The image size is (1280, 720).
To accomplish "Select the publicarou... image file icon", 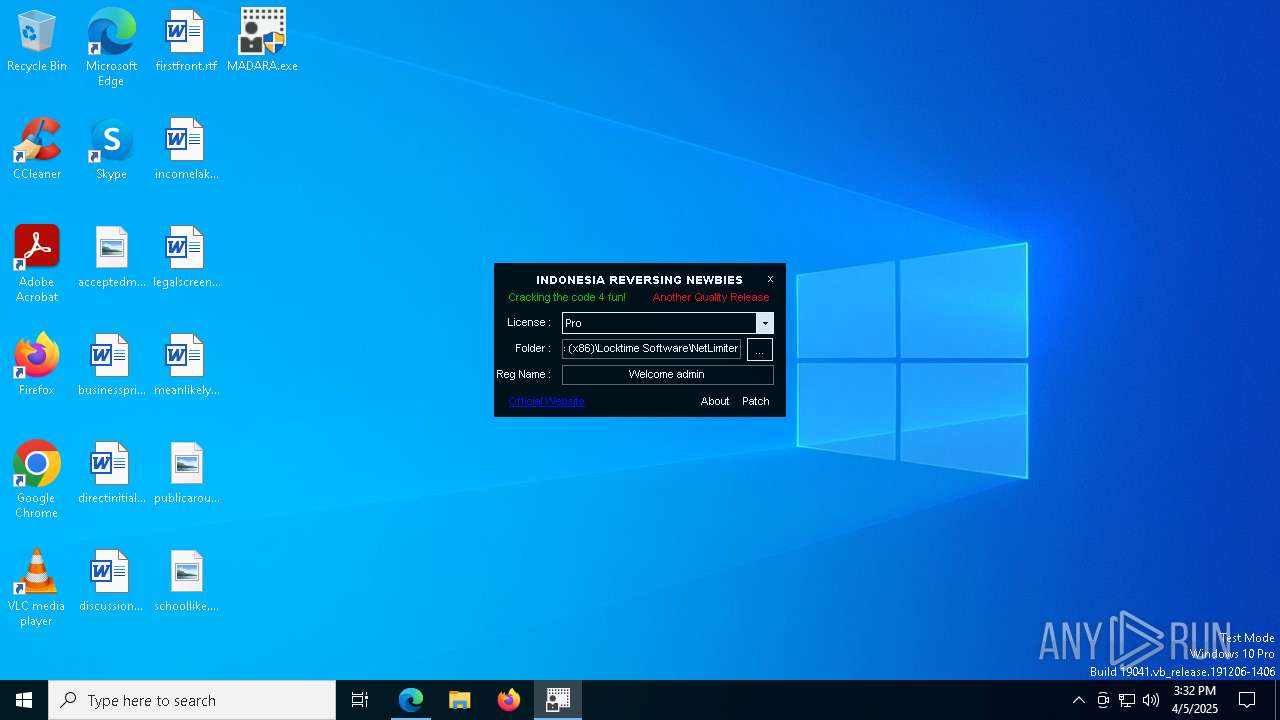I will coord(186,473).
